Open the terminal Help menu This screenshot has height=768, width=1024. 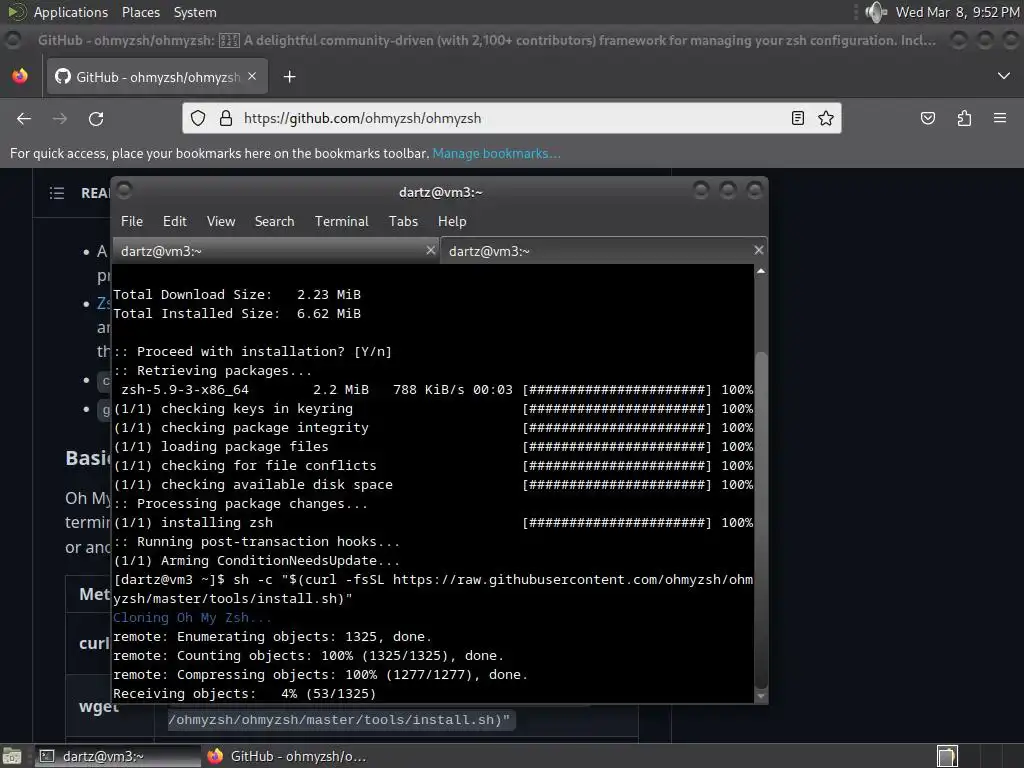[x=452, y=221]
